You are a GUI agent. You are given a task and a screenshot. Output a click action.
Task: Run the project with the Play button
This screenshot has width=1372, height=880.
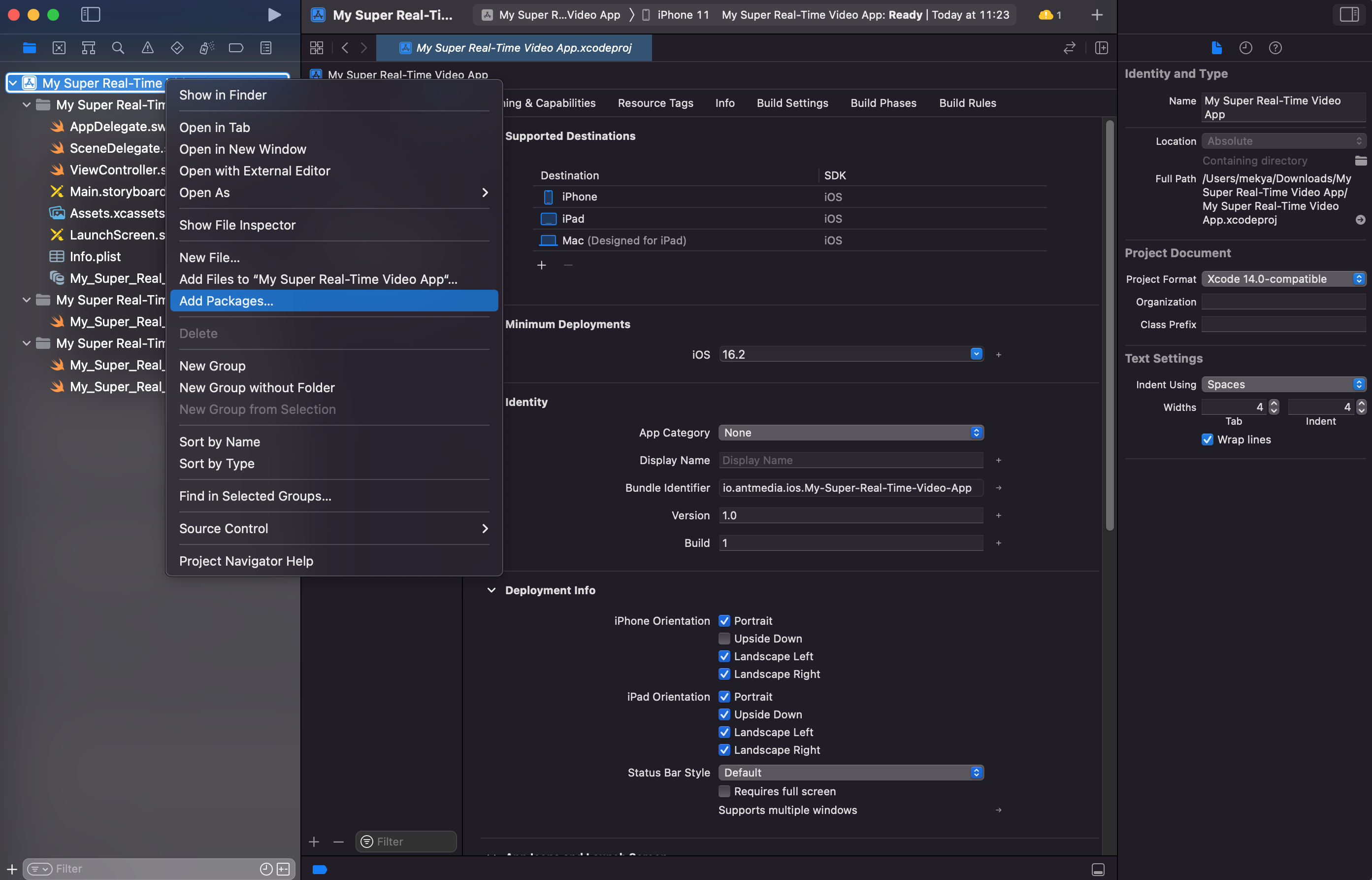274,15
